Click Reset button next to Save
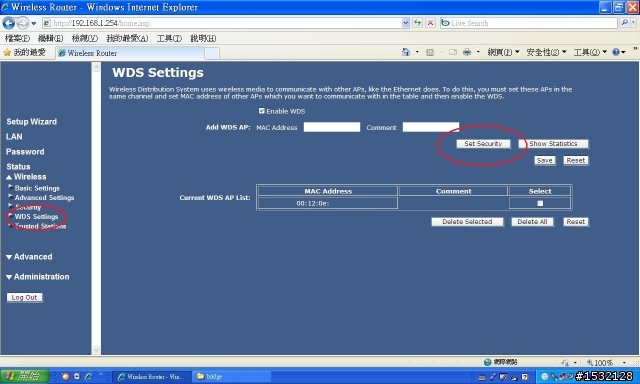This screenshot has width=640, height=384. click(576, 160)
